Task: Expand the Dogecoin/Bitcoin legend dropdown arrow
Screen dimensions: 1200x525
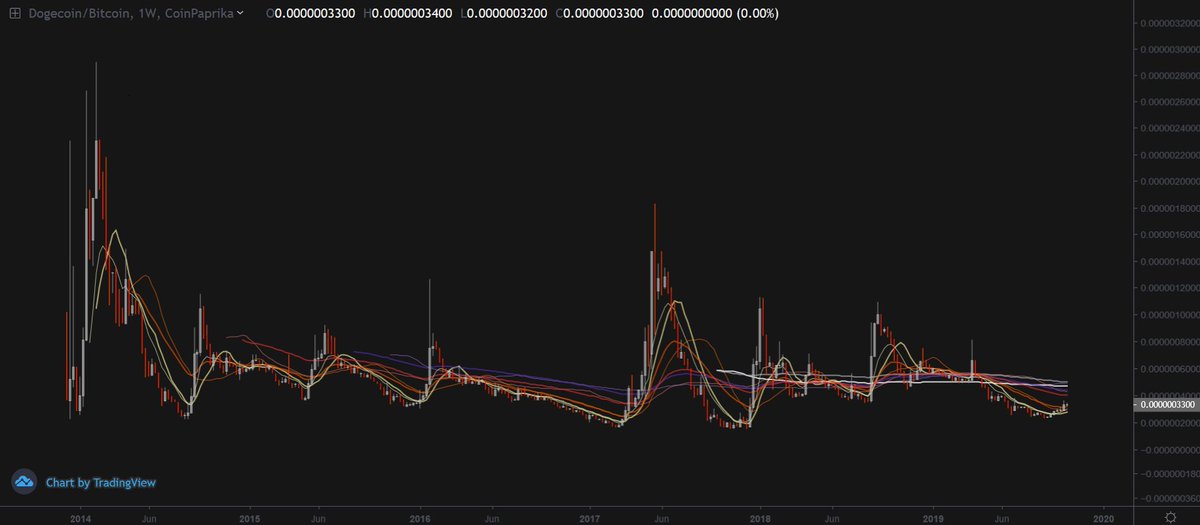Action: point(239,15)
